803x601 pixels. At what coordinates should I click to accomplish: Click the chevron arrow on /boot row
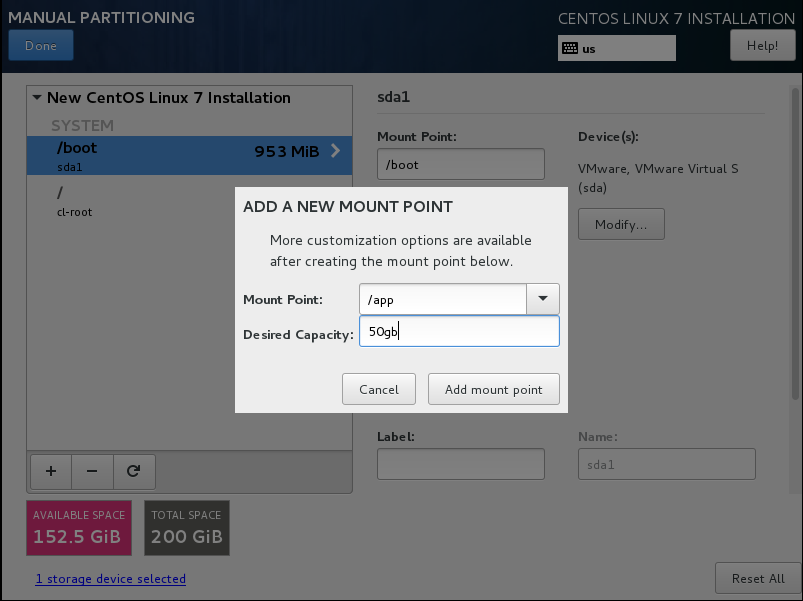tap(335, 151)
